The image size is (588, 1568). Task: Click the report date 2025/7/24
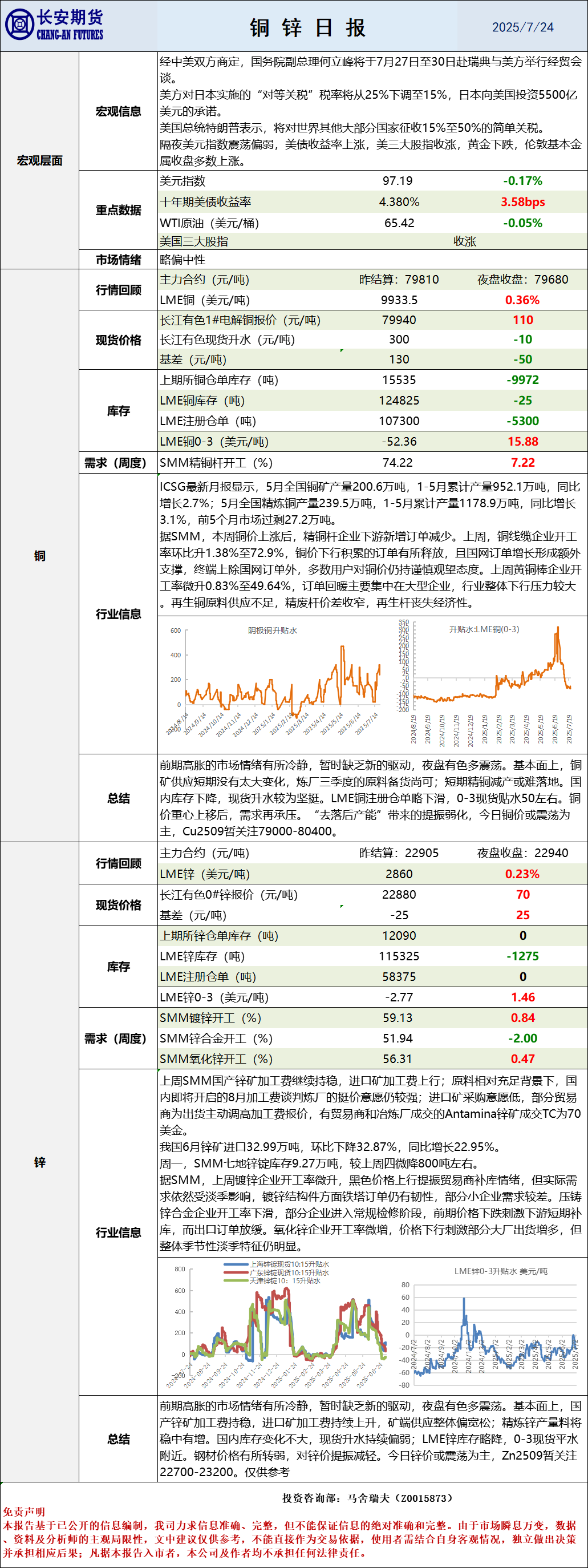[523, 27]
